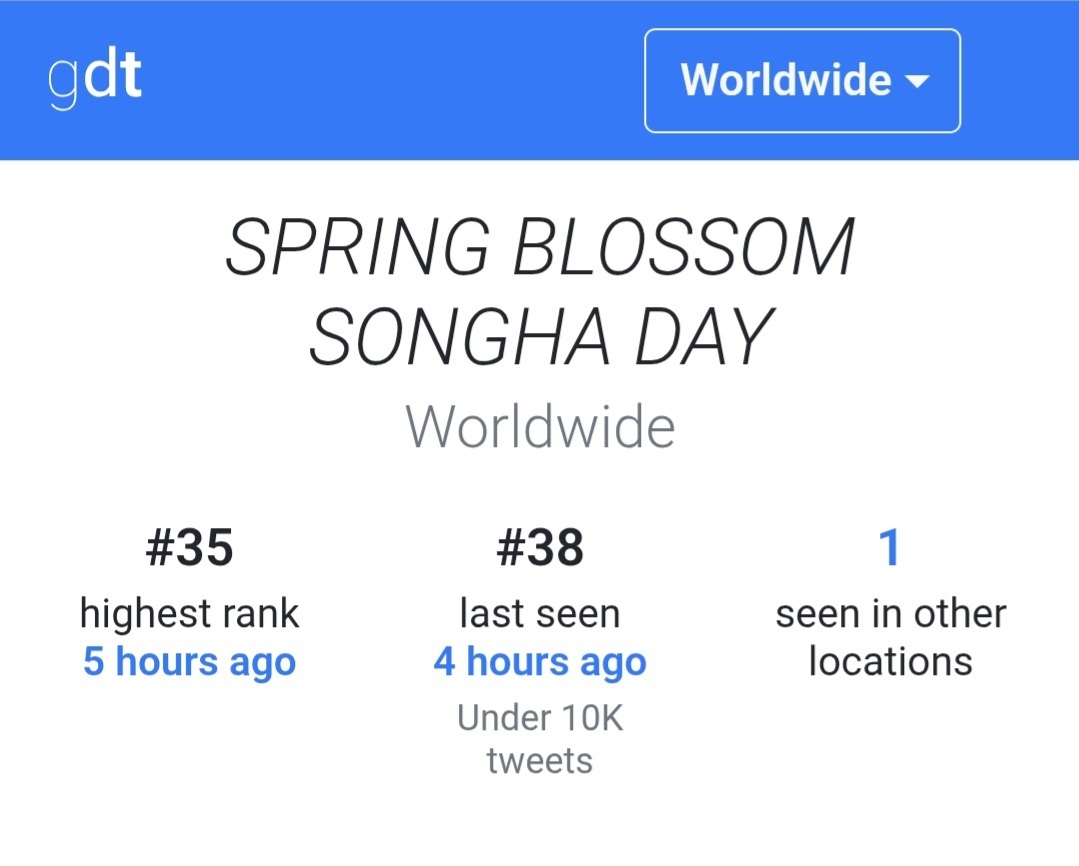Click the locations word under the count

coord(890,662)
